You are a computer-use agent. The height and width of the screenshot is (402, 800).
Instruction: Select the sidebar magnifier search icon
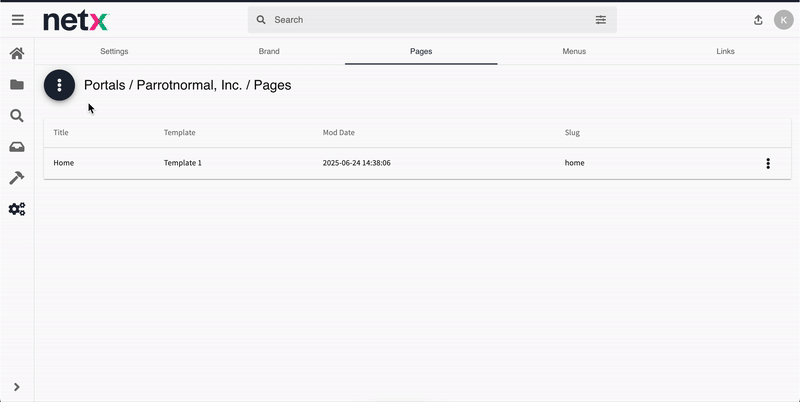tap(17, 116)
